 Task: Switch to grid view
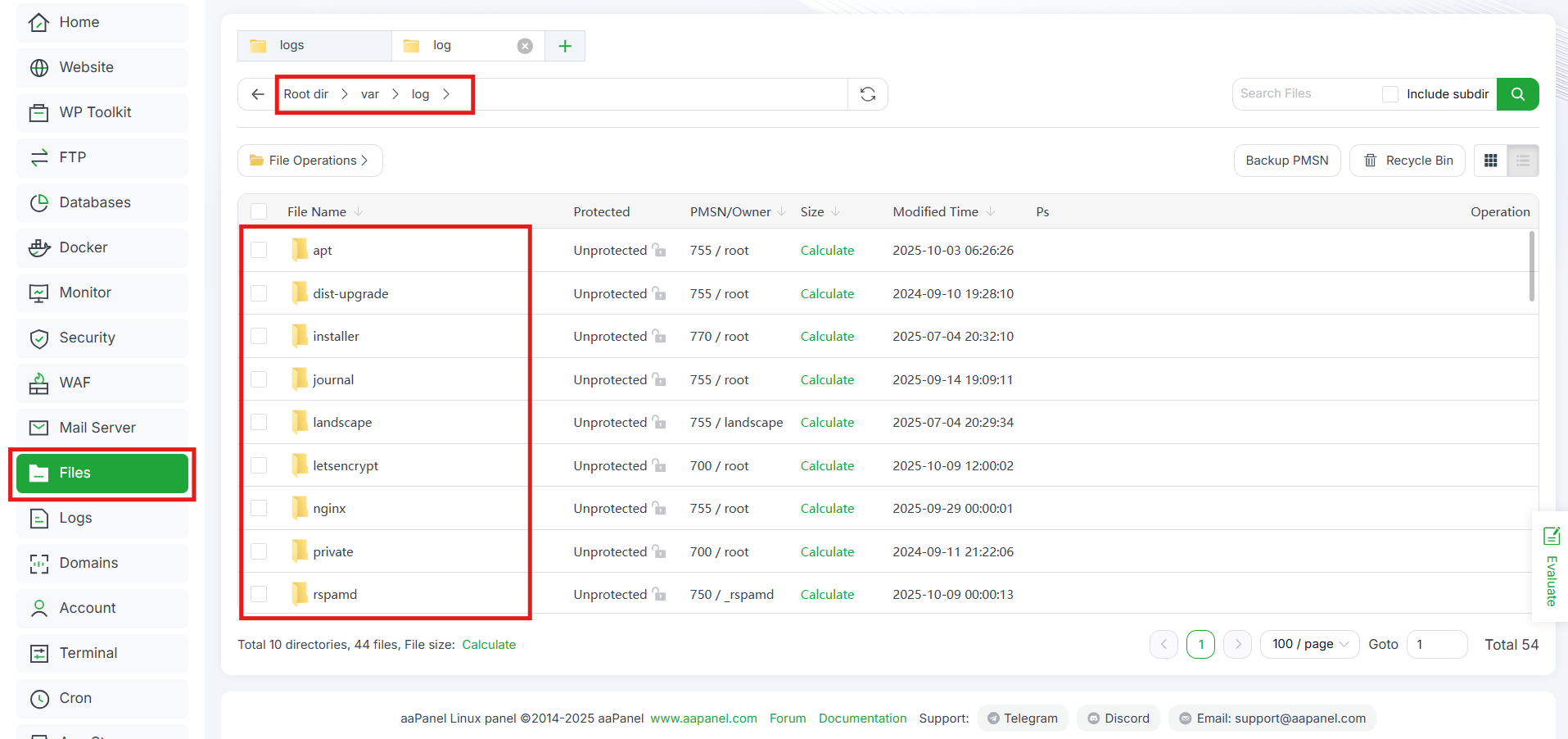click(x=1491, y=161)
